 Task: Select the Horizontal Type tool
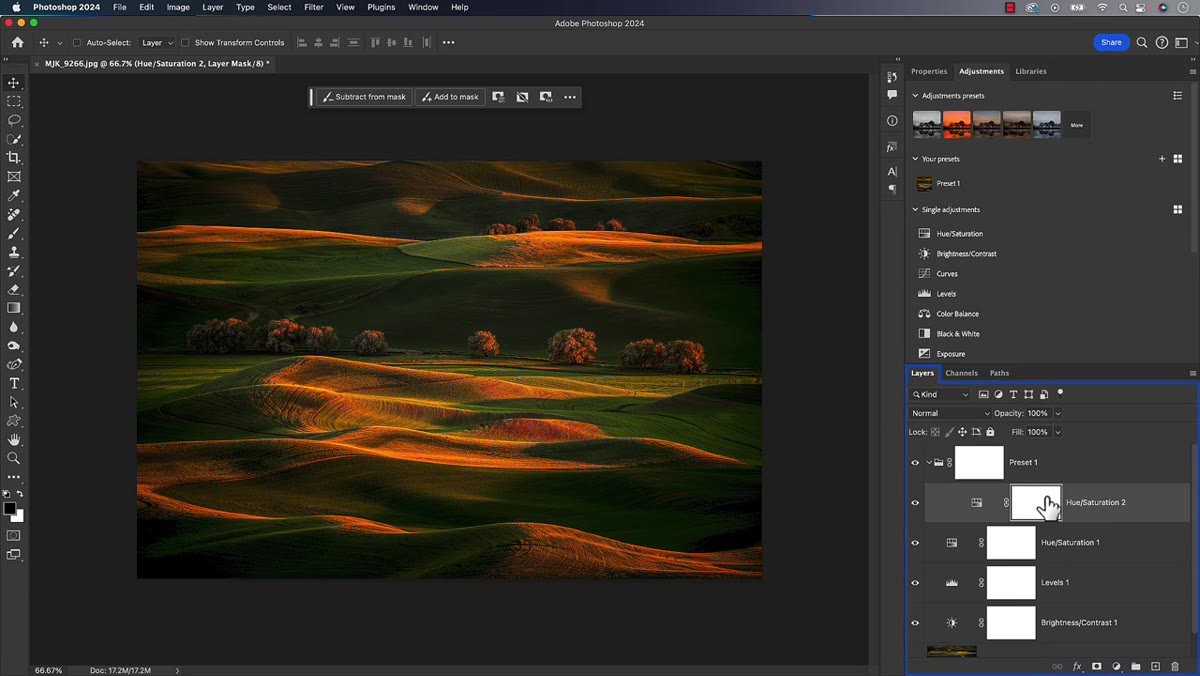[14, 384]
